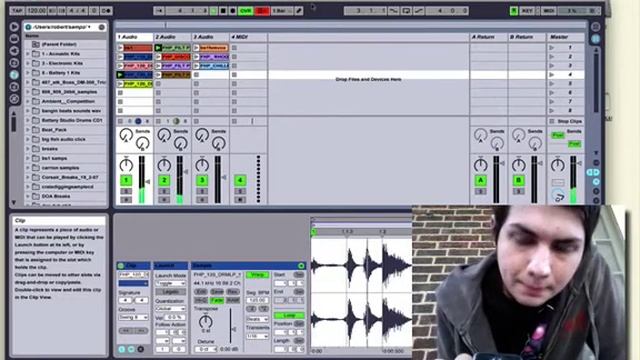Toggle track 3 activator button
640x360 pixels.
pyautogui.click(x=202, y=180)
